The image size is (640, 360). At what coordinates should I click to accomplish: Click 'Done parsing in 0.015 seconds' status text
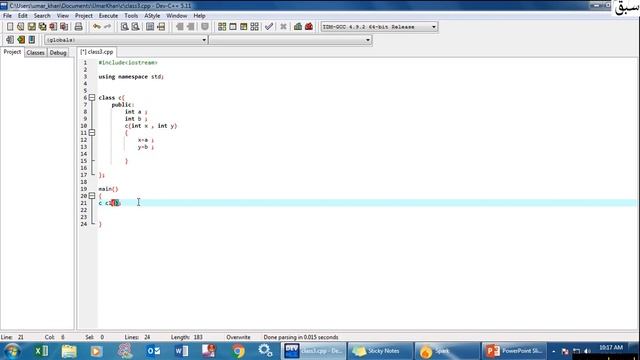(301, 337)
